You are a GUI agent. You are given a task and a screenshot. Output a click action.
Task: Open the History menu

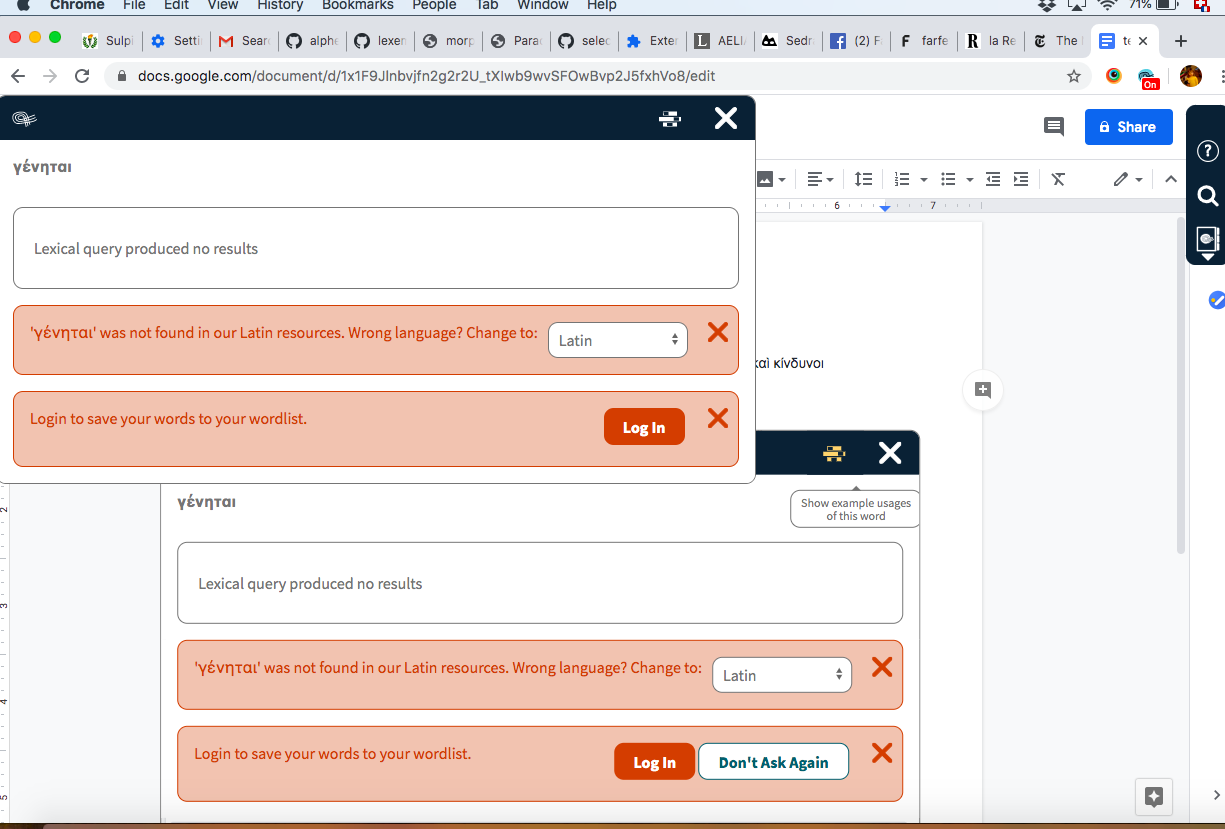point(279,6)
